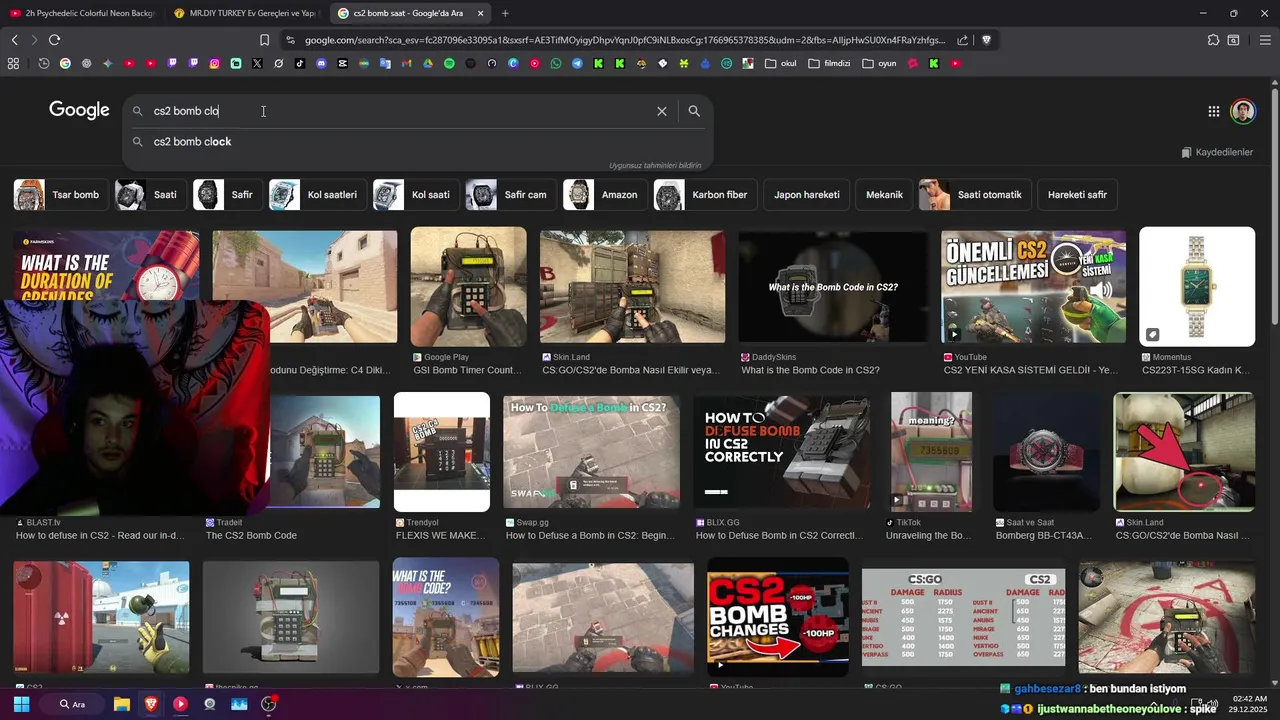Open the Google account avatar
The width and height of the screenshot is (1280, 720).
point(1243,111)
